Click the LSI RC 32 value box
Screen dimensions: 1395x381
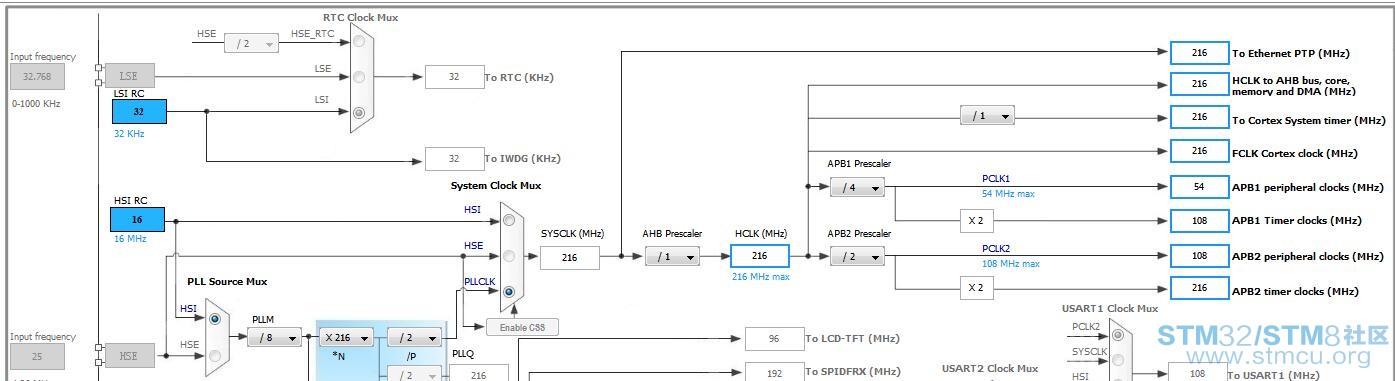click(138, 112)
